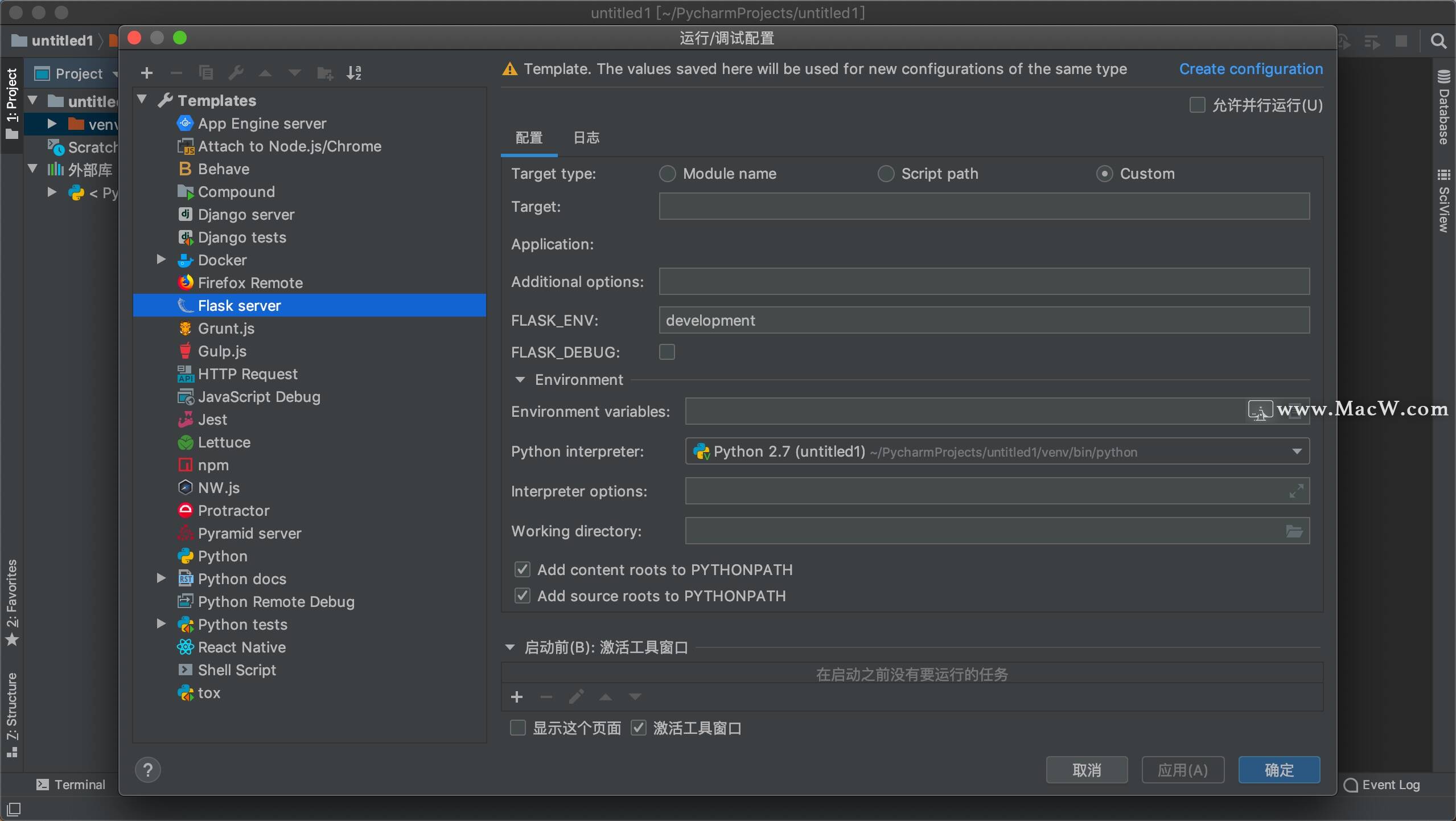Click the Working directory input field
Image resolution: width=1456 pixels, height=821 pixels.
click(985, 531)
